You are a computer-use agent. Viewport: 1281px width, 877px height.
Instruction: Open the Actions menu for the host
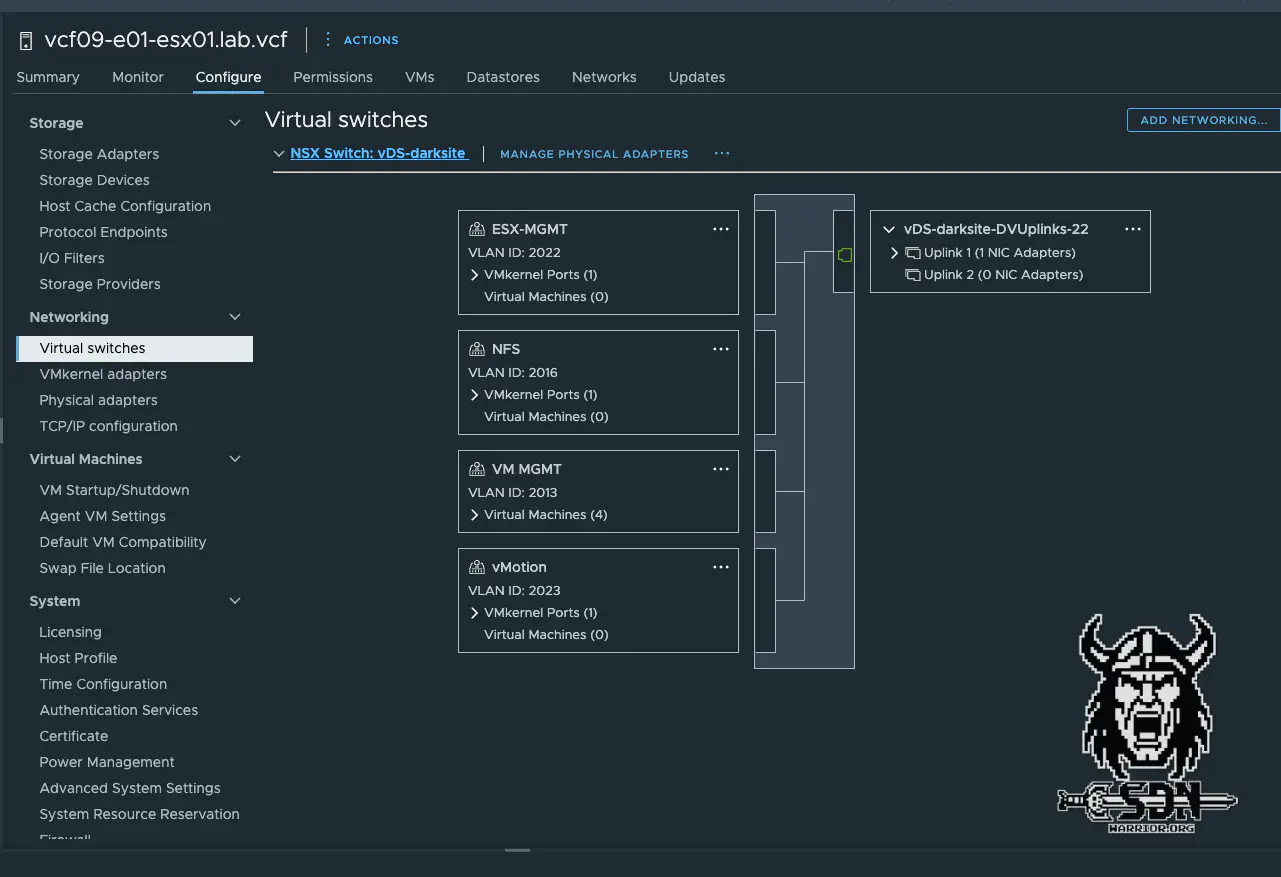point(361,40)
